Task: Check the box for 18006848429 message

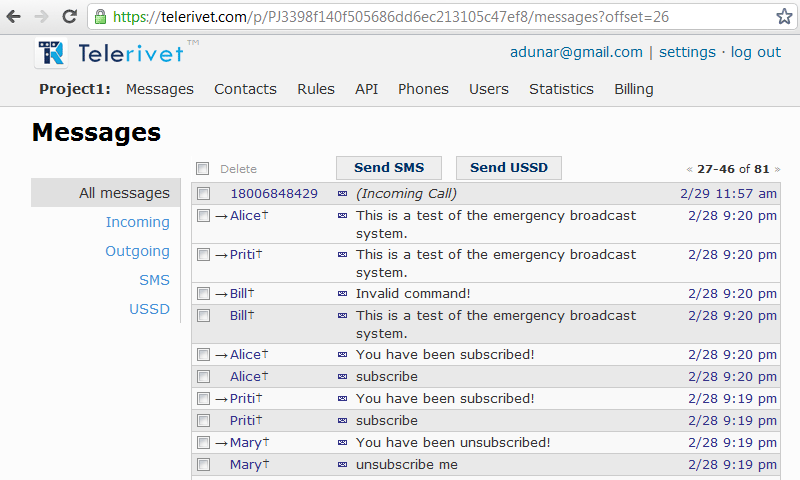Action: point(204,194)
